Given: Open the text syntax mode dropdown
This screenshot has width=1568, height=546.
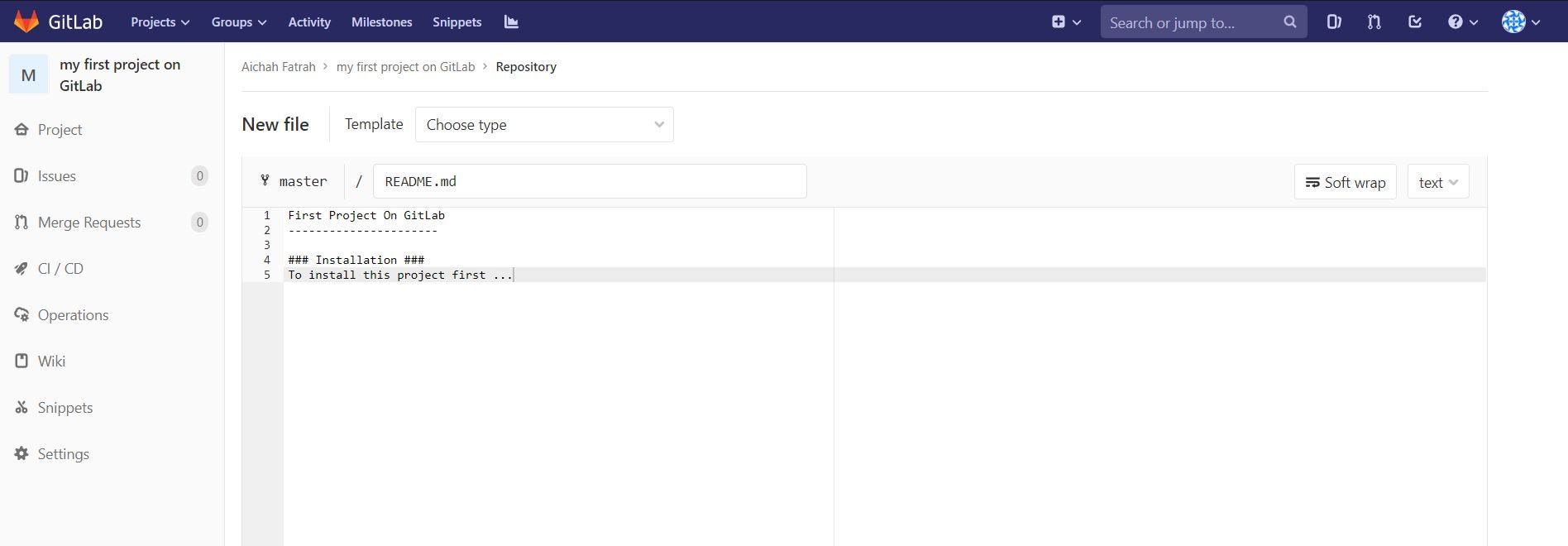Looking at the screenshot, I should 1438,182.
